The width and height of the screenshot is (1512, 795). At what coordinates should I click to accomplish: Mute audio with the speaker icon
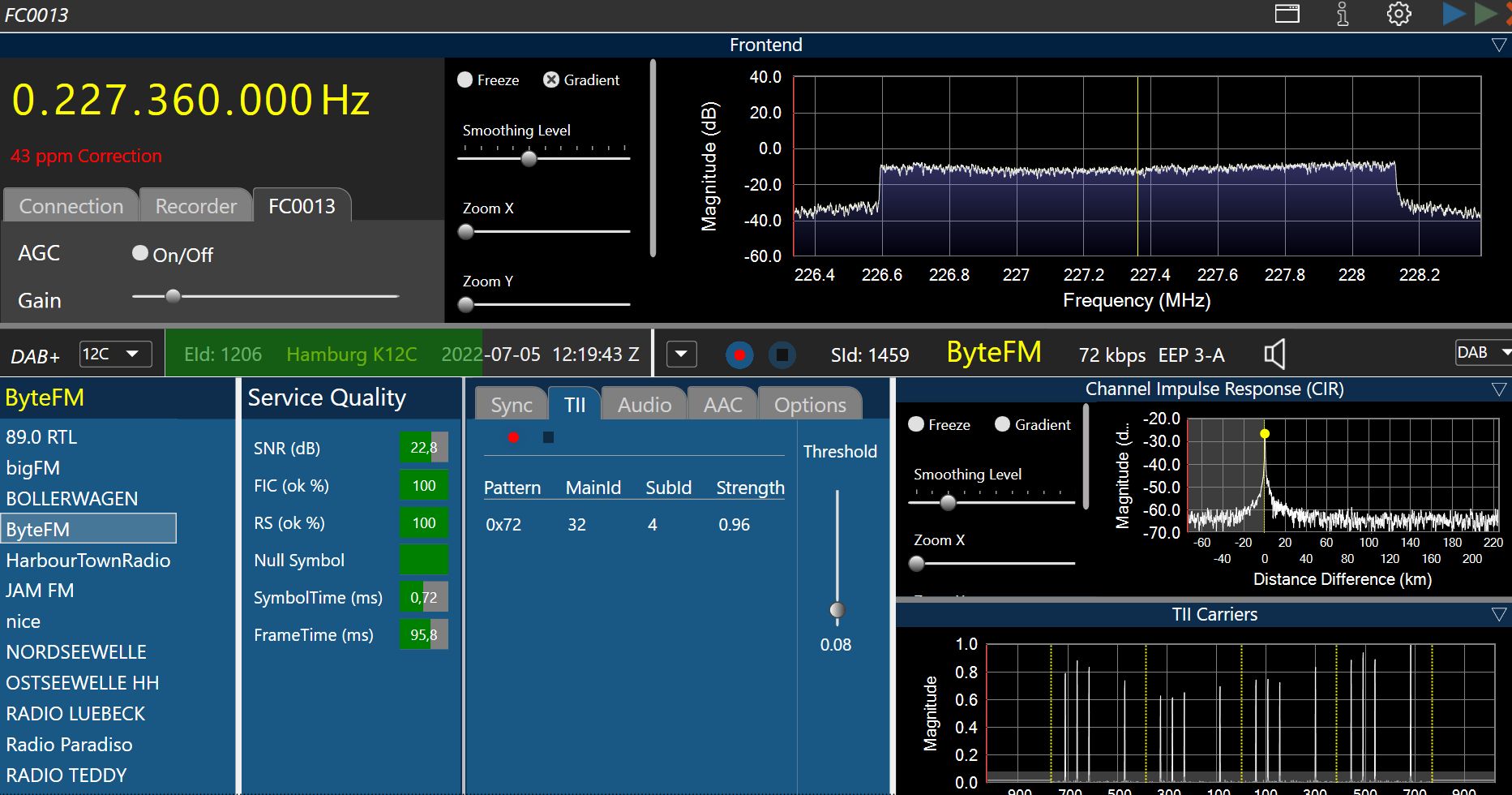1274,354
